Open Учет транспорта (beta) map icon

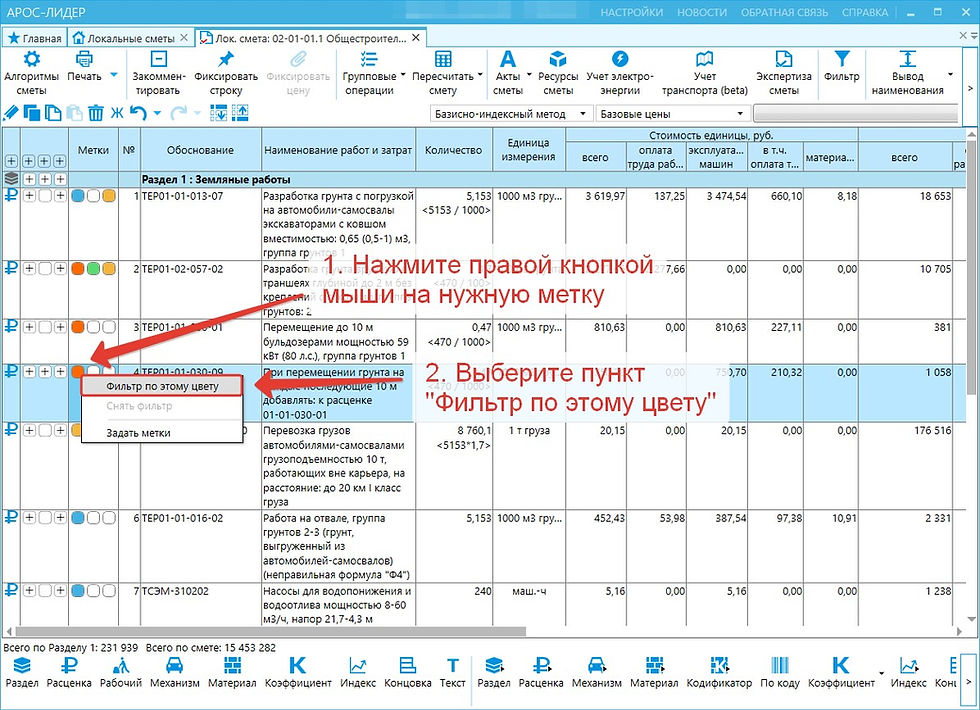[x=704, y=59]
